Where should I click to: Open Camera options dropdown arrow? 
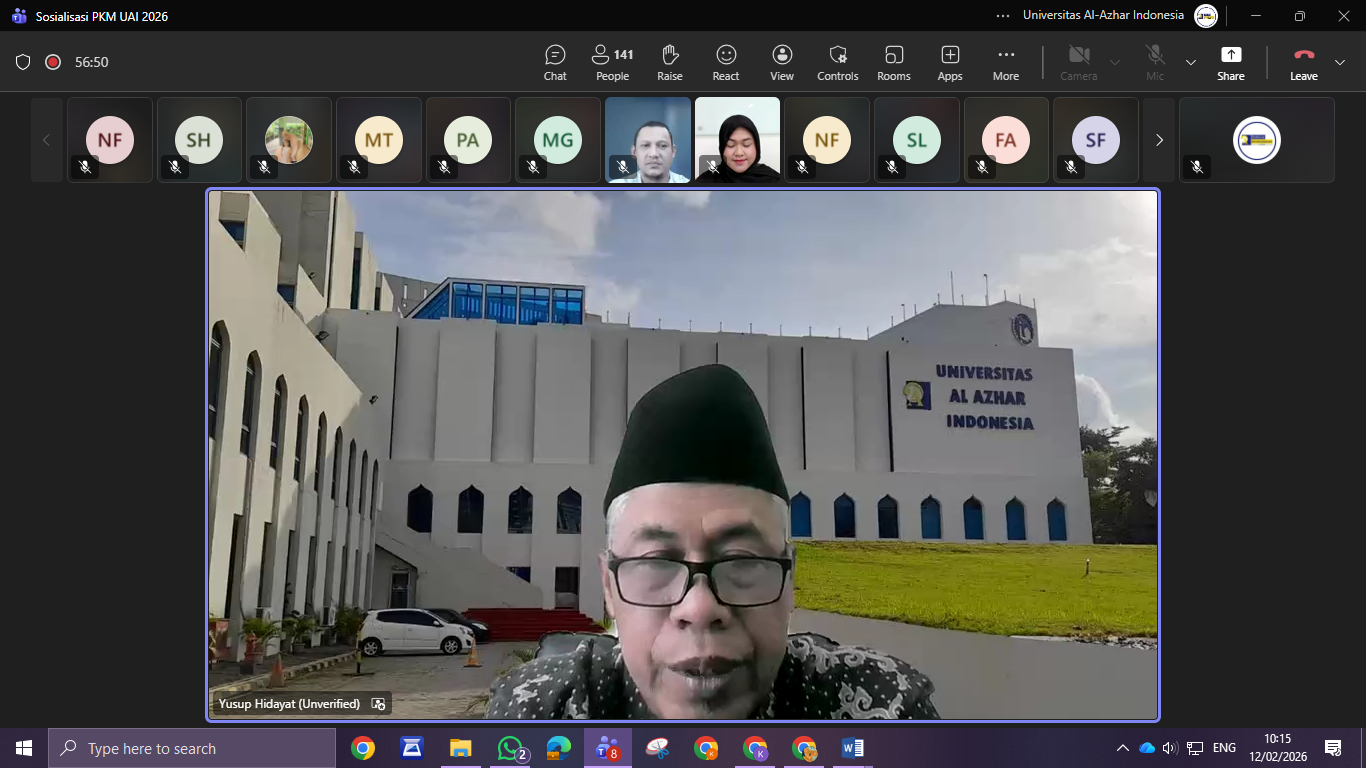1115,62
